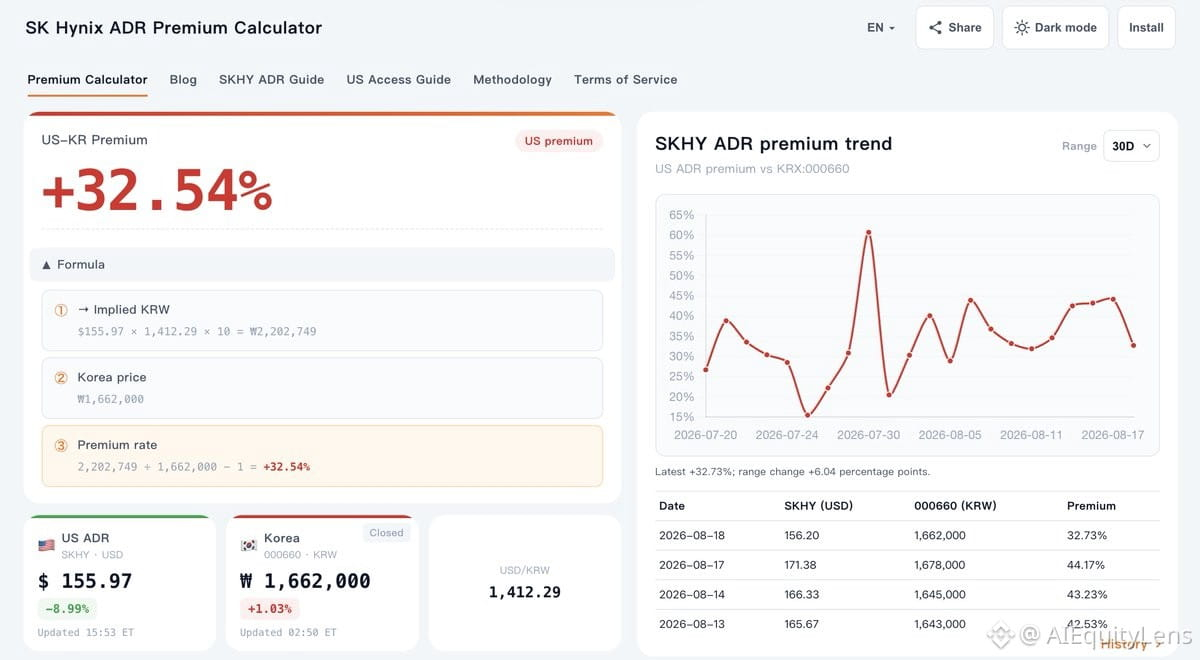Open Terms of Service tab
Image resolution: width=1200 pixels, height=660 pixels.
625,80
